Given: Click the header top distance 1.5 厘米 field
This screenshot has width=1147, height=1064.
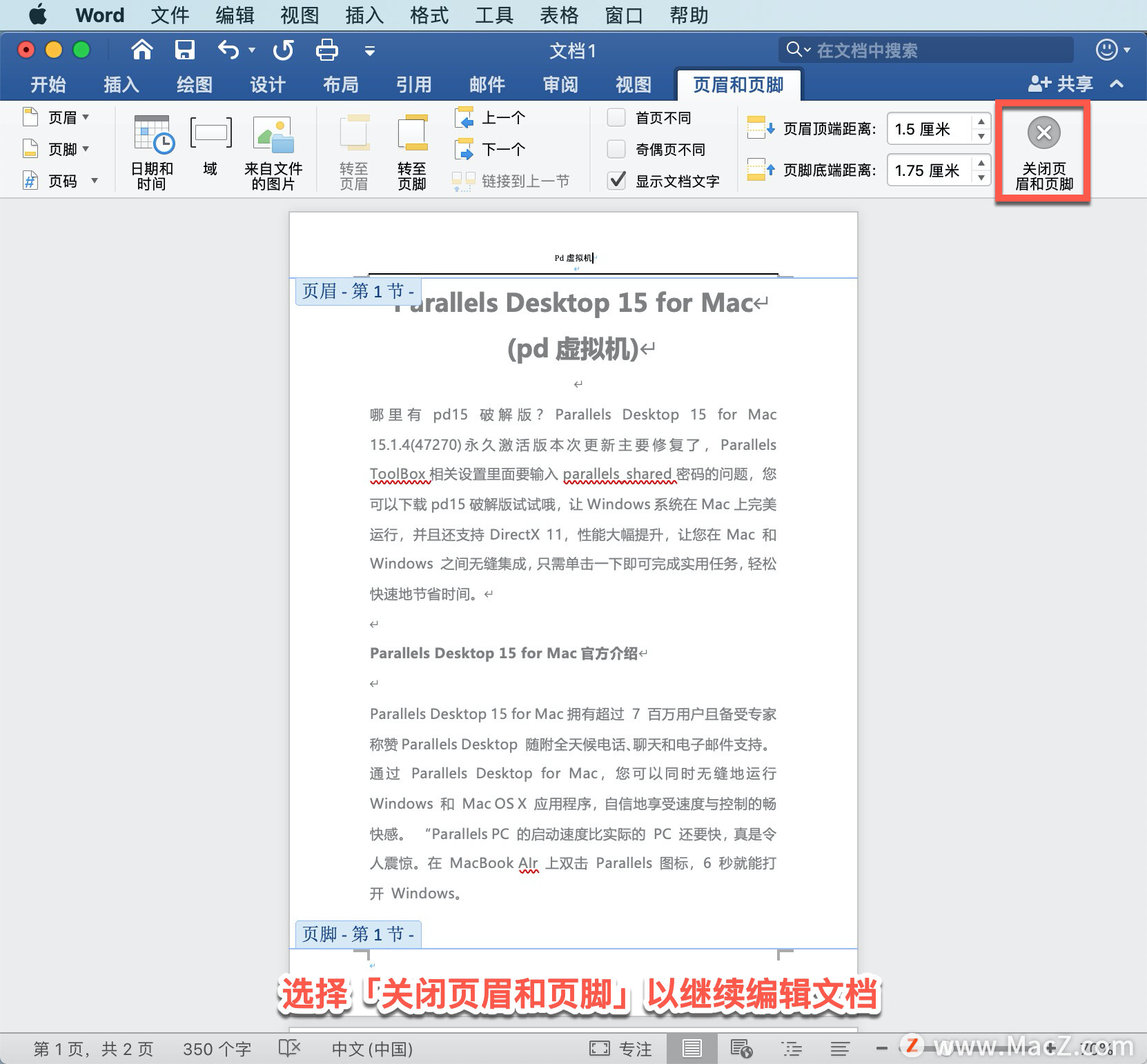Looking at the screenshot, I should tap(930, 129).
